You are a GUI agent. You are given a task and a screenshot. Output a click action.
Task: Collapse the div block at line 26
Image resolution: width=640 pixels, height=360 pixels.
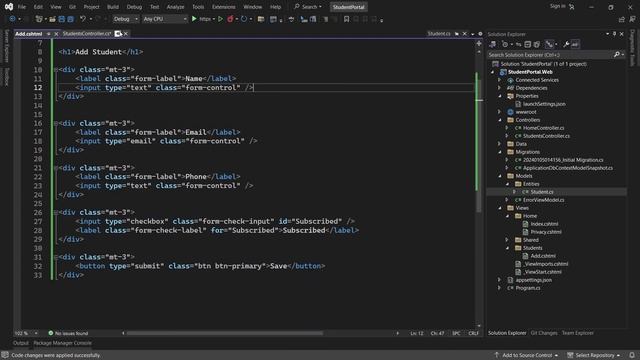pos(56,212)
